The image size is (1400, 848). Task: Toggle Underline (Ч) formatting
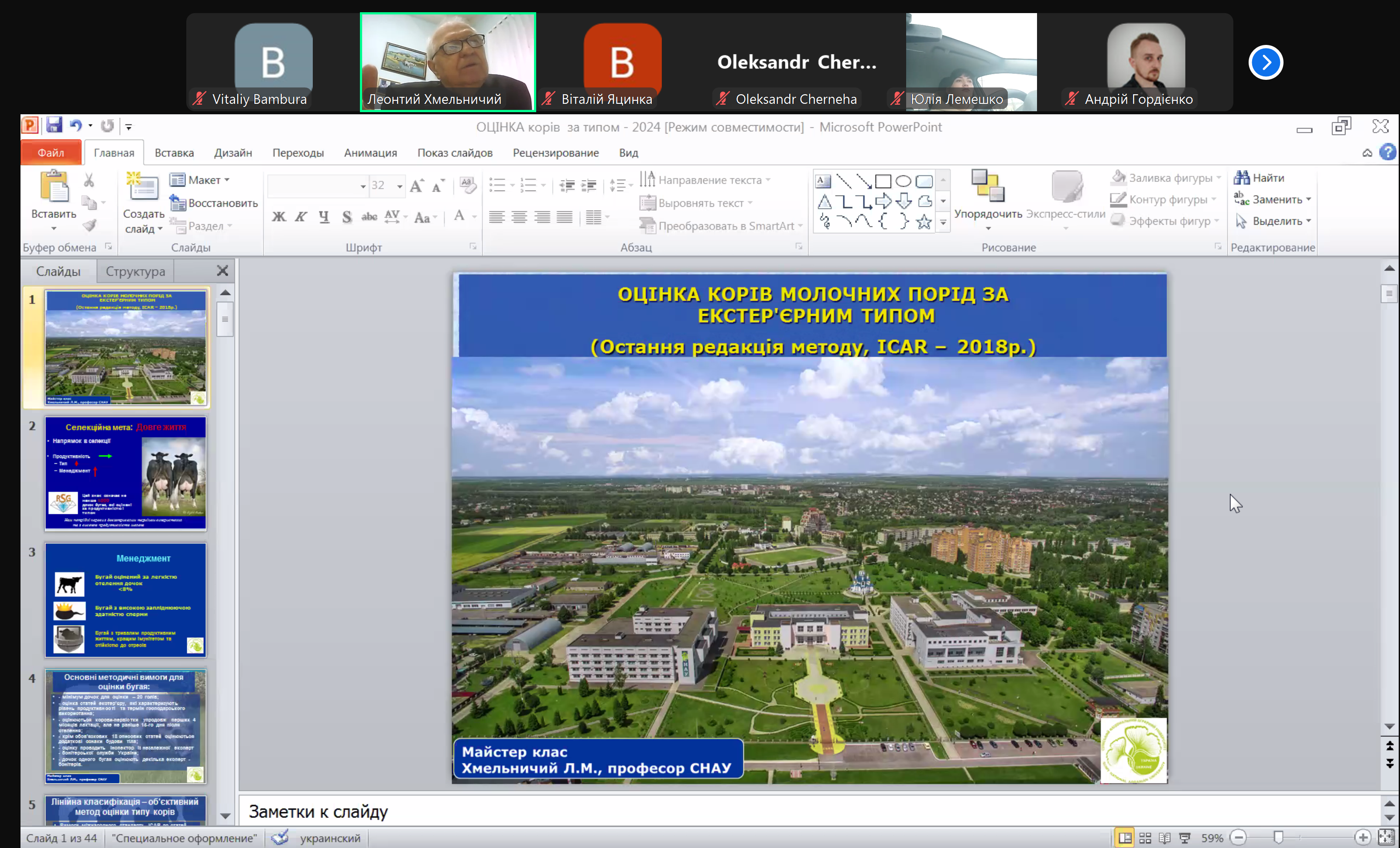[324, 216]
